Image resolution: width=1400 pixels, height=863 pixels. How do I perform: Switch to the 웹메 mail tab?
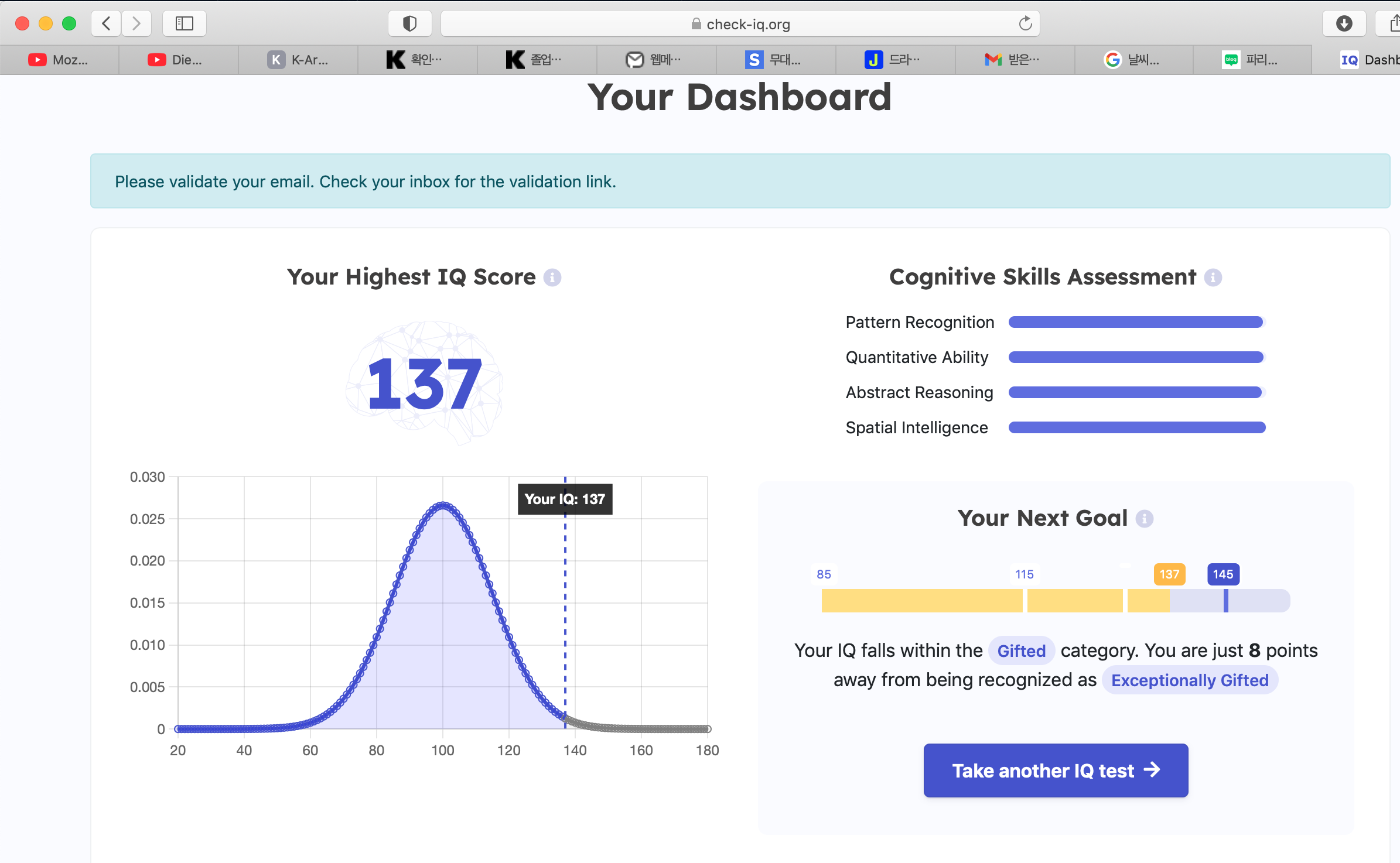[x=657, y=60]
